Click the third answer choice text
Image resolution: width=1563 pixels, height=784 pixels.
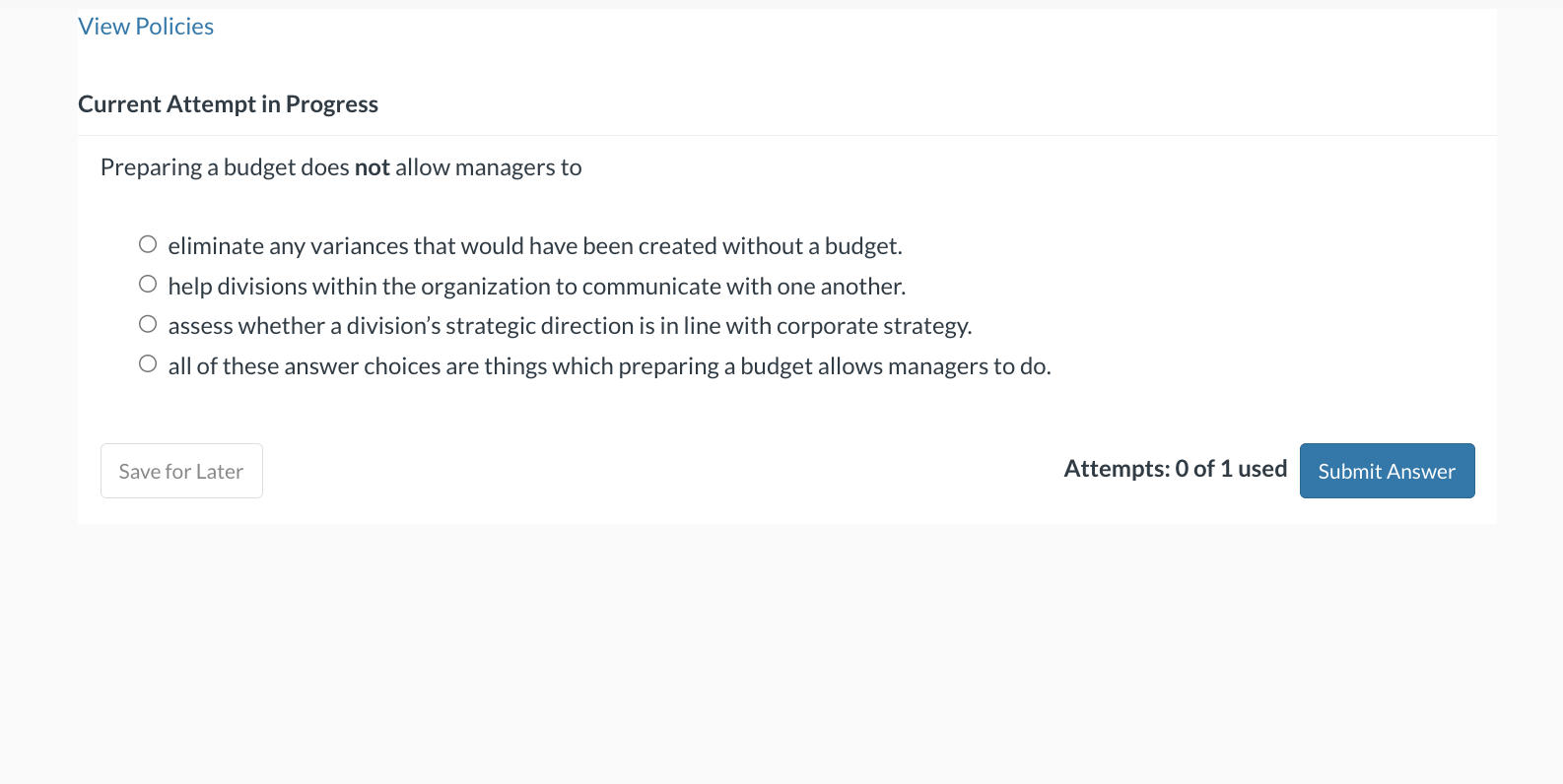click(570, 325)
